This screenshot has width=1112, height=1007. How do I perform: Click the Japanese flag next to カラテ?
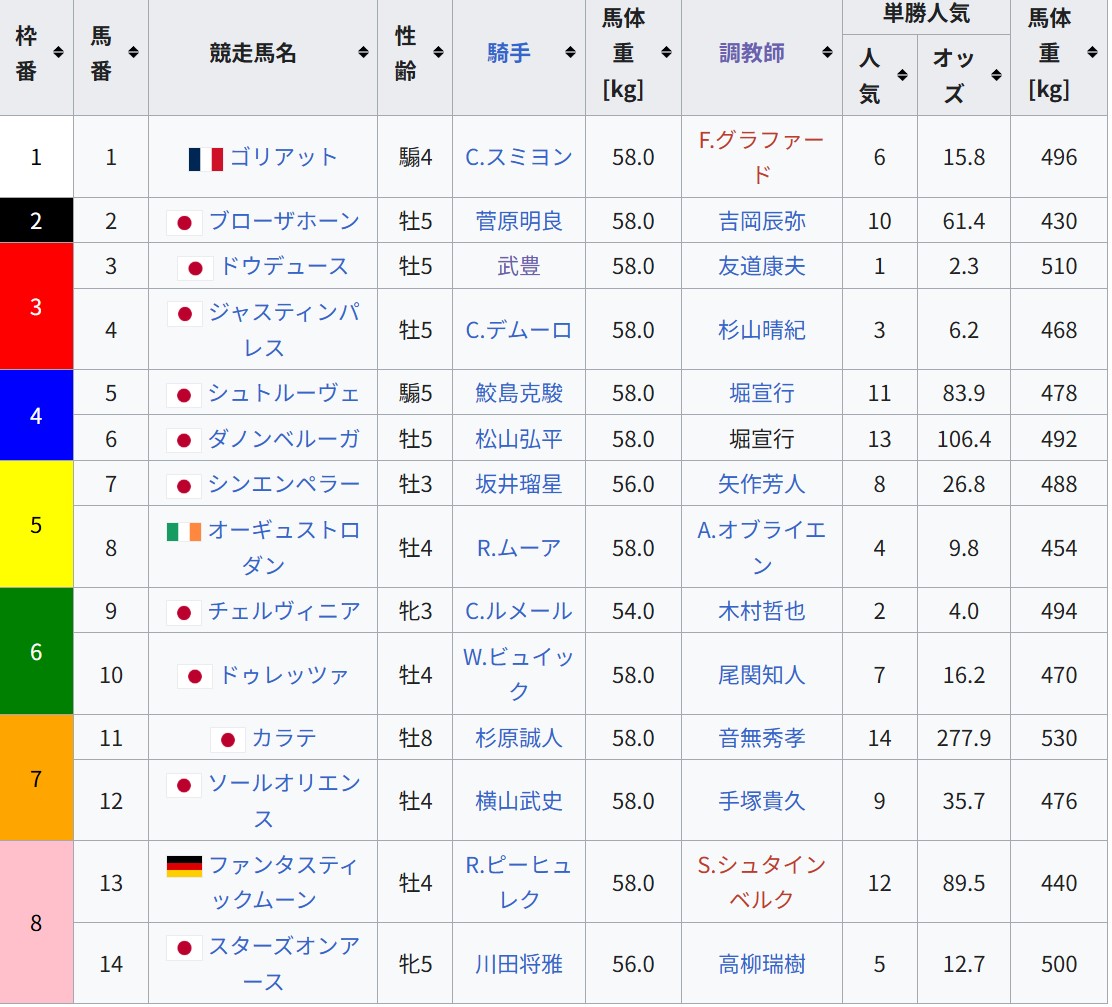click(227, 739)
